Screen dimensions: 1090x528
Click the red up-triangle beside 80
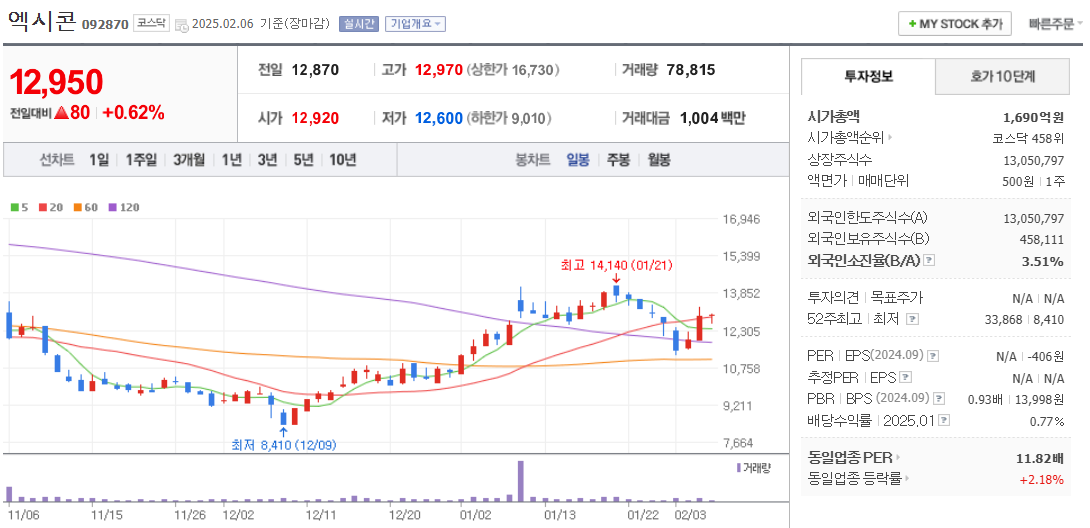pyautogui.click(x=61, y=113)
